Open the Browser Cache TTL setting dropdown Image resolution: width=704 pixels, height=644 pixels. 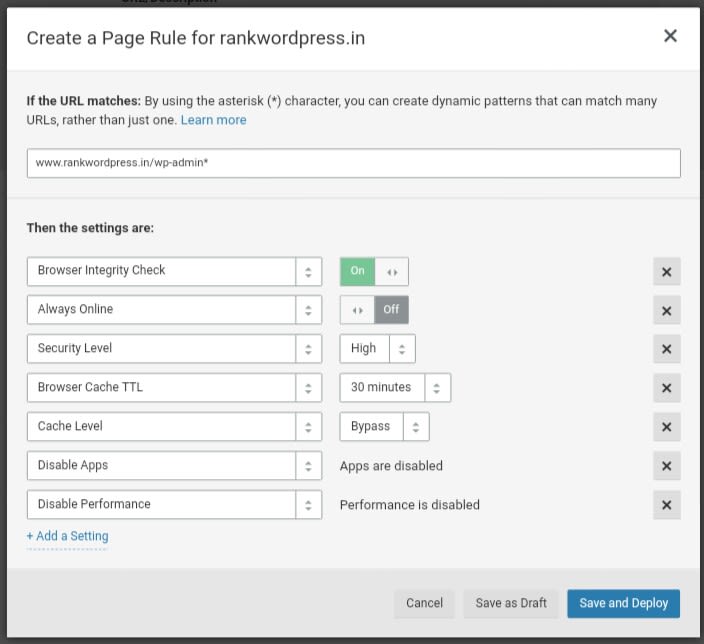pyautogui.click(x=174, y=388)
